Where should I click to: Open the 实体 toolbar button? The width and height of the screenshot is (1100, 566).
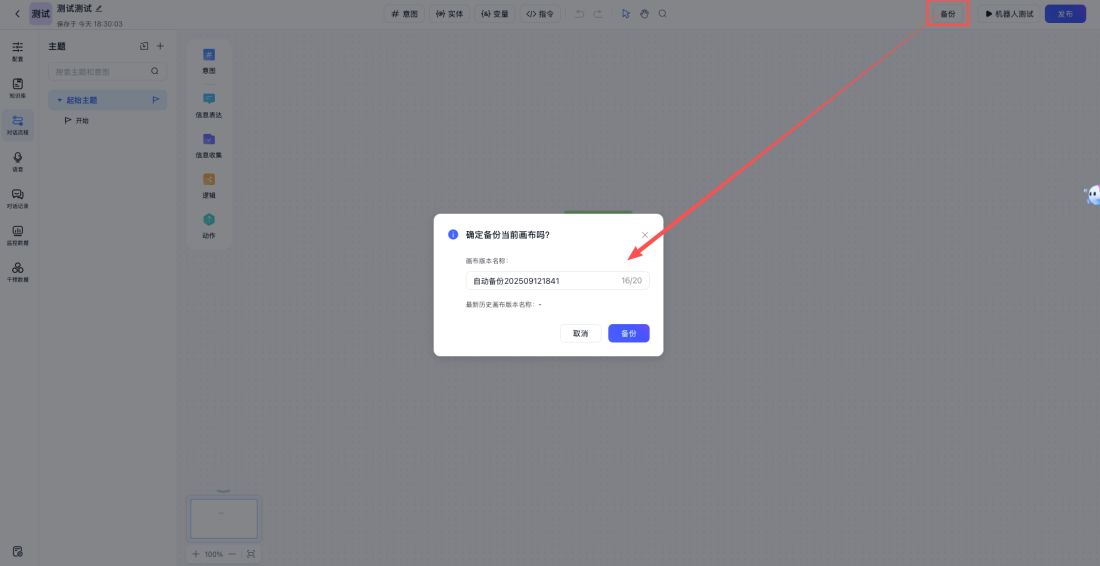click(450, 14)
